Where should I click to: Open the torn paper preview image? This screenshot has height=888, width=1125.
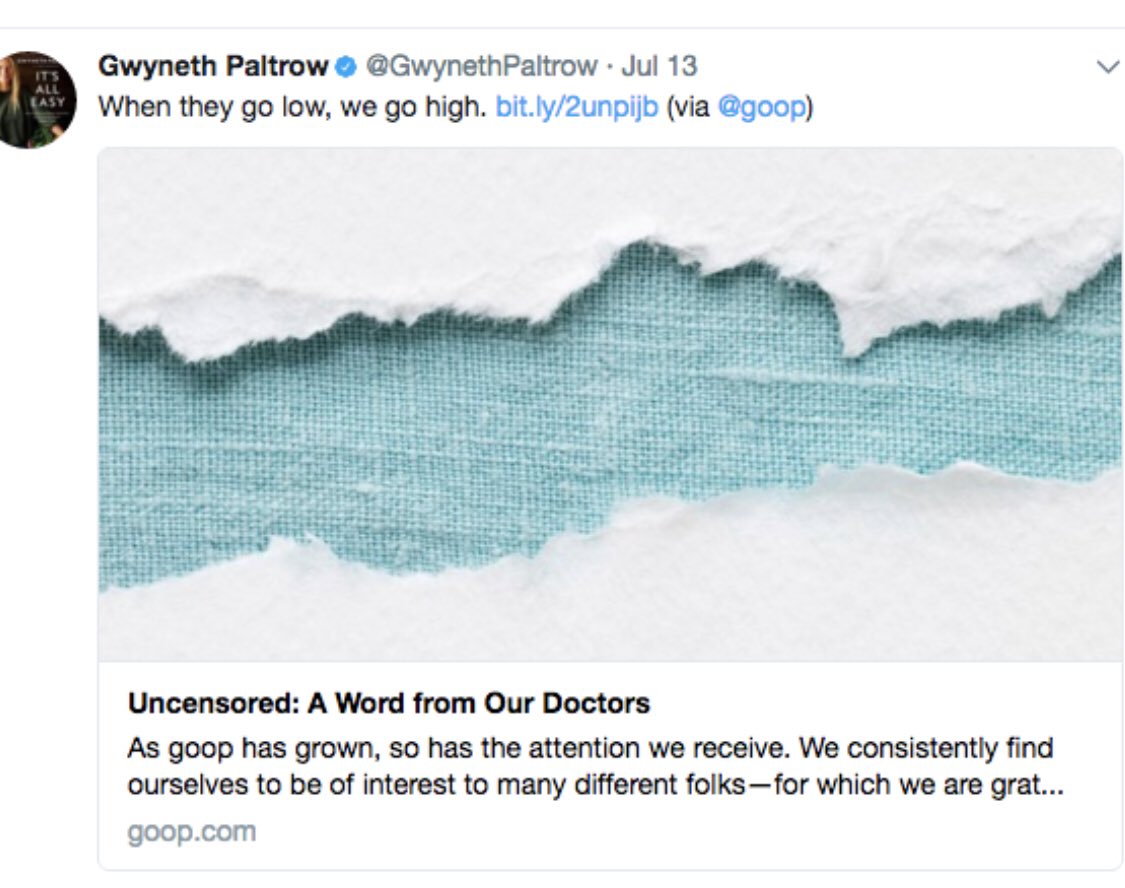coord(611,404)
